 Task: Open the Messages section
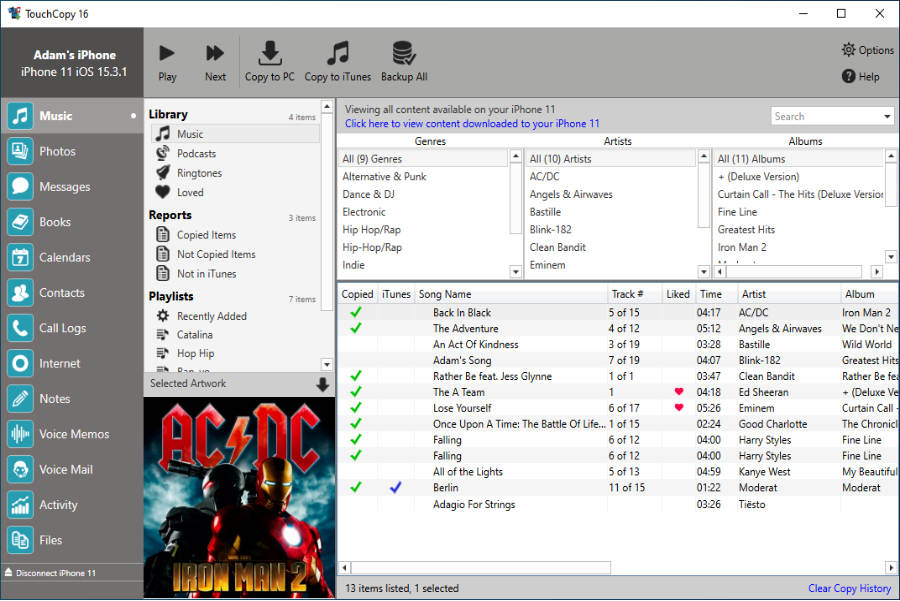(x=72, y=187)
